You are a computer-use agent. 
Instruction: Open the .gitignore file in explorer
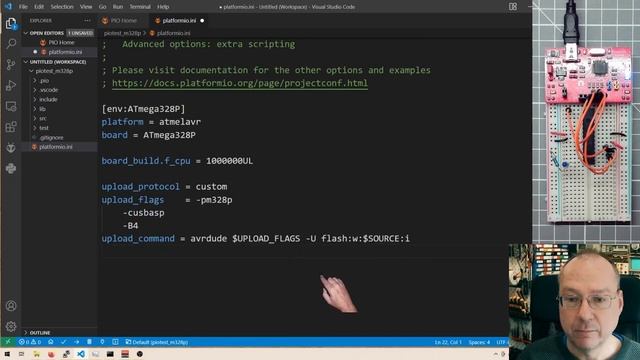tap(51, 138)
